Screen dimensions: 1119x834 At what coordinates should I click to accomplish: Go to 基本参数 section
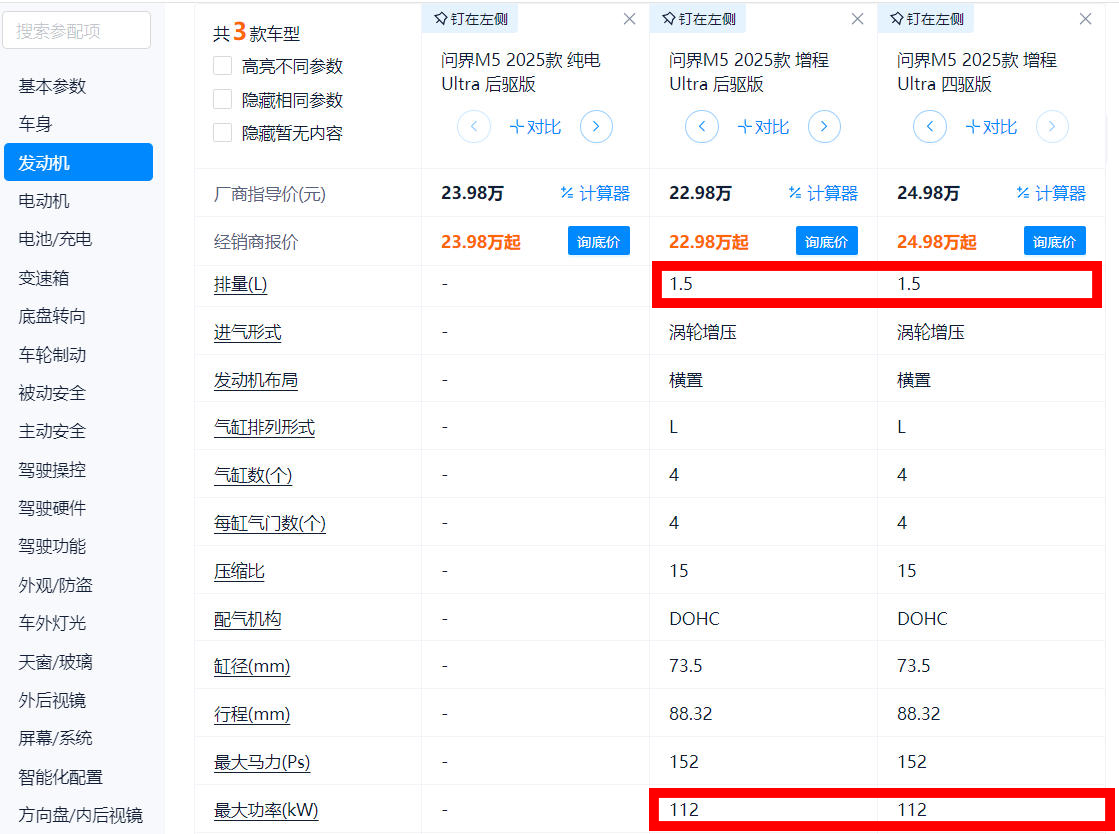[x=52, y=86]
